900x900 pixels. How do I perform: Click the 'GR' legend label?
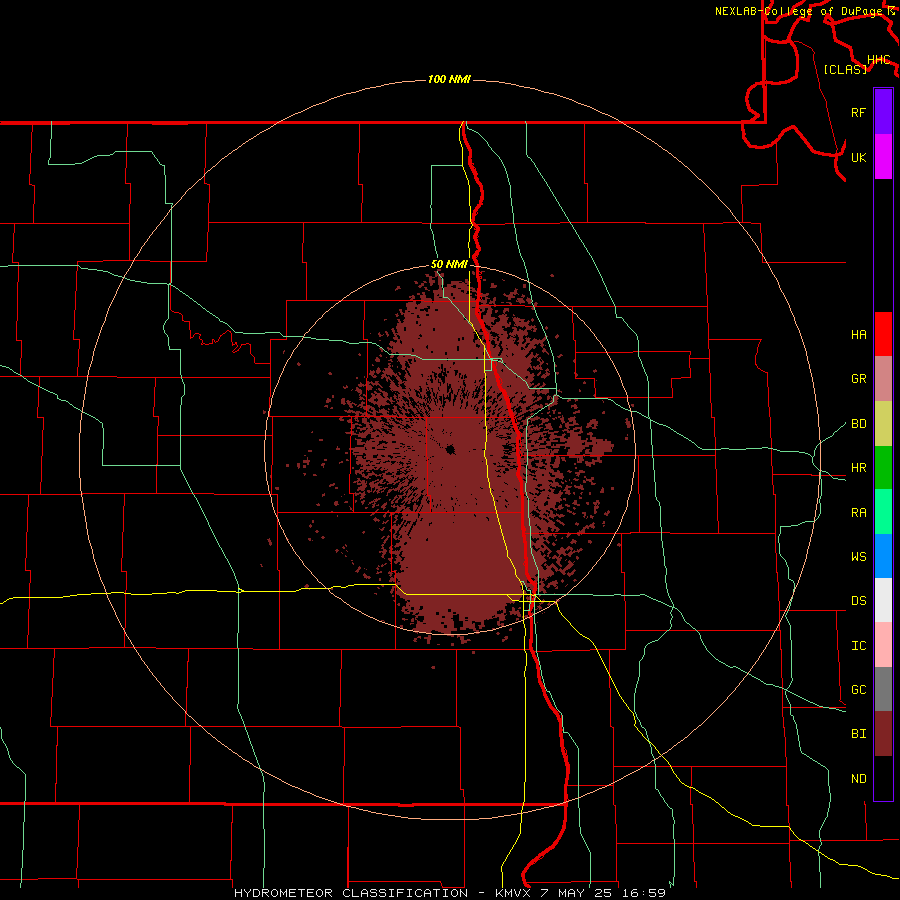[x=858, y=379]
